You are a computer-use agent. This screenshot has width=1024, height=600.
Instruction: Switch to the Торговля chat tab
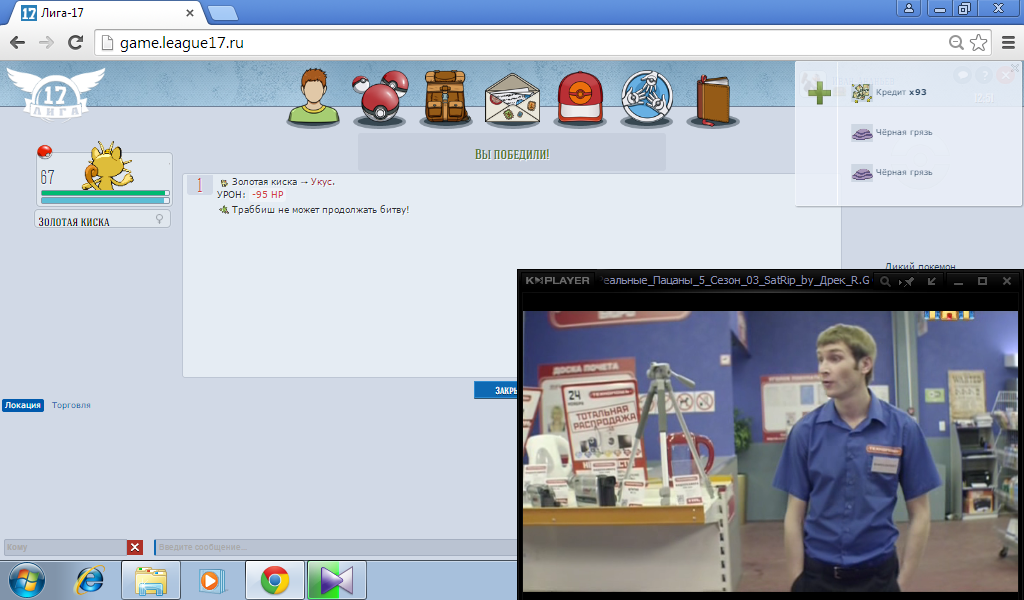(71, 405)
